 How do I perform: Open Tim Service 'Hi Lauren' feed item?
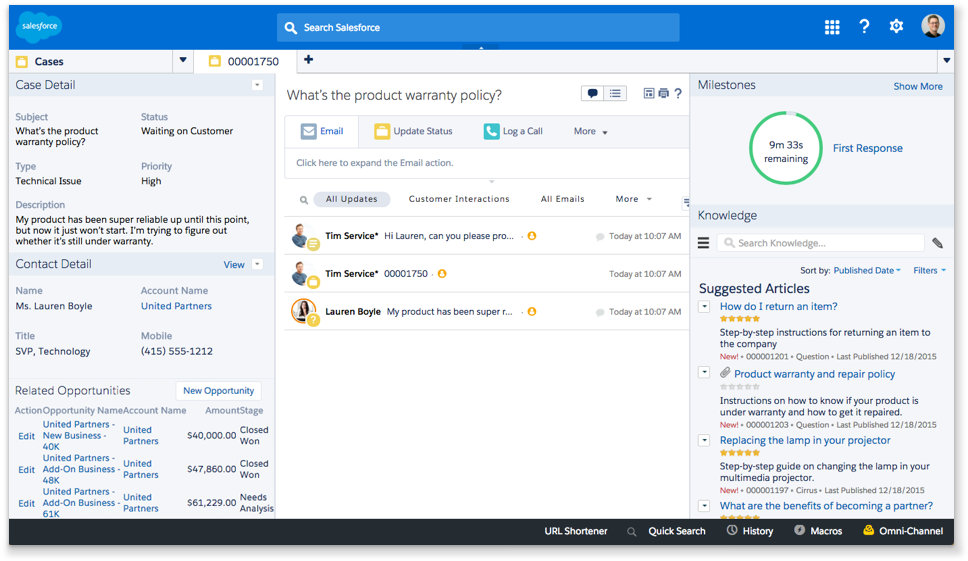486,236
